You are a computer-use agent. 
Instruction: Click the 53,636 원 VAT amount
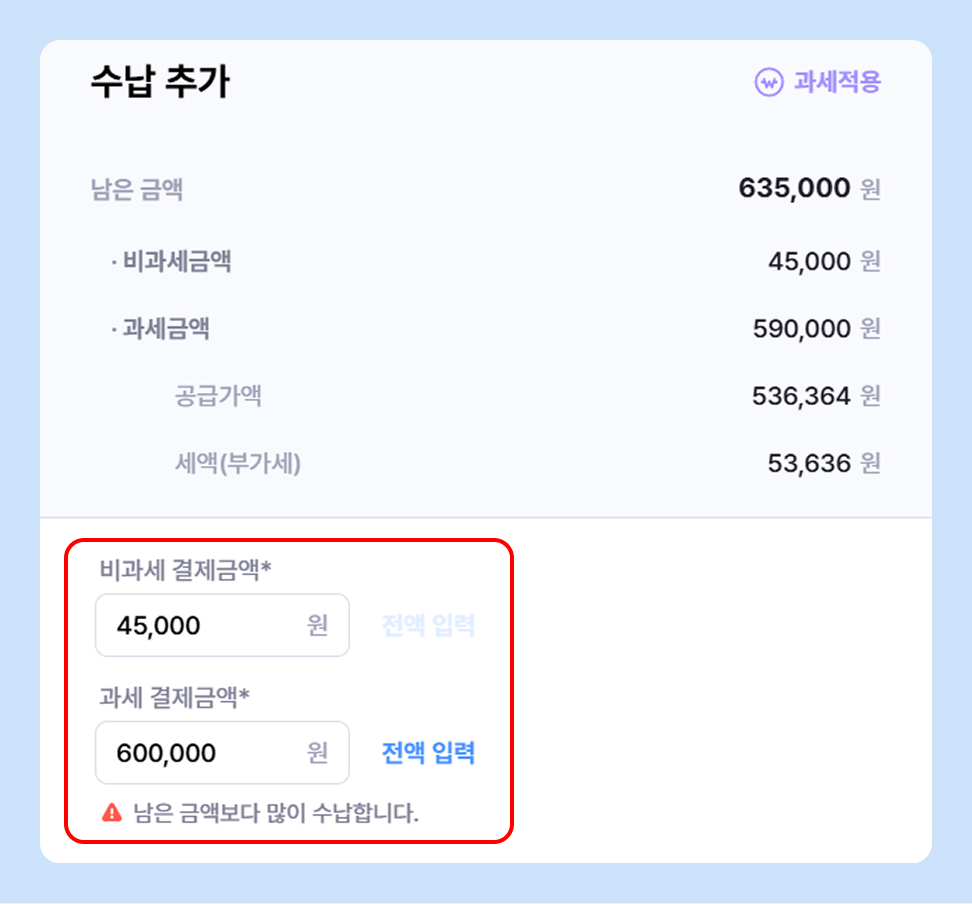tap(823, 463)
